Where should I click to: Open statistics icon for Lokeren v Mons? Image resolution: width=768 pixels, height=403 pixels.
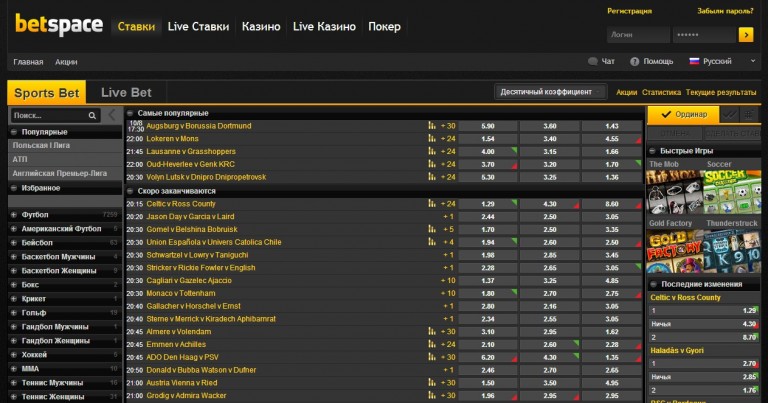tap(432, 139)
